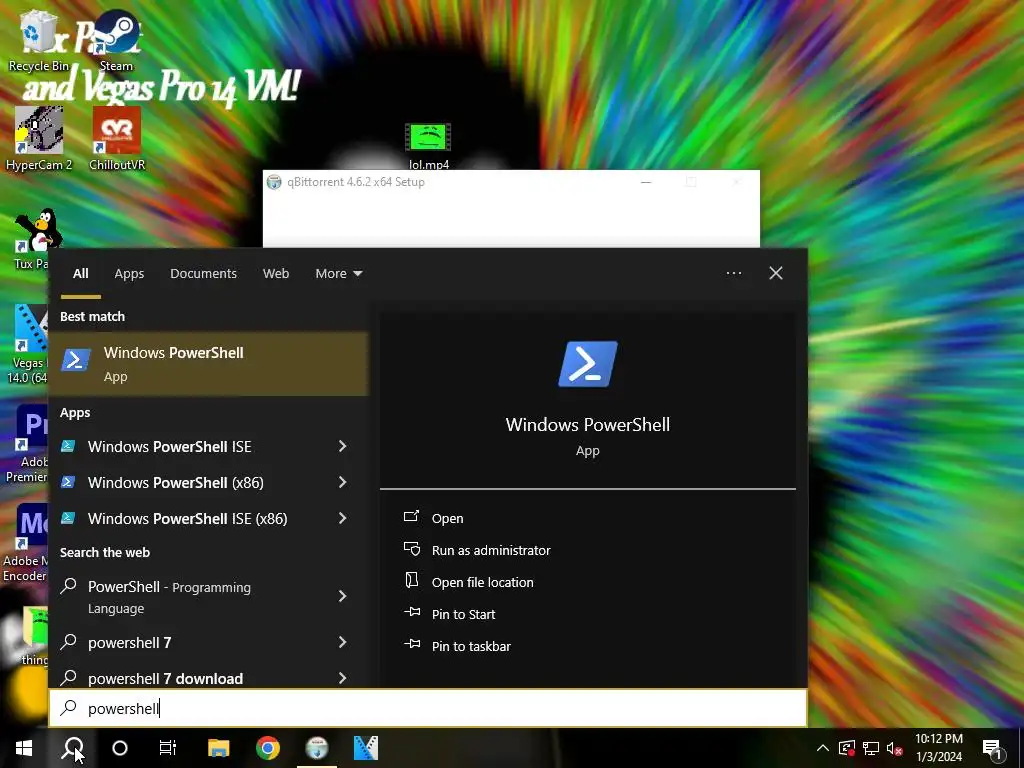Image resolution: width=1024 pixels, height=768 pixels.
Task: Minimize the qBittorrent Setup window
Action: [x=646, y=182]
